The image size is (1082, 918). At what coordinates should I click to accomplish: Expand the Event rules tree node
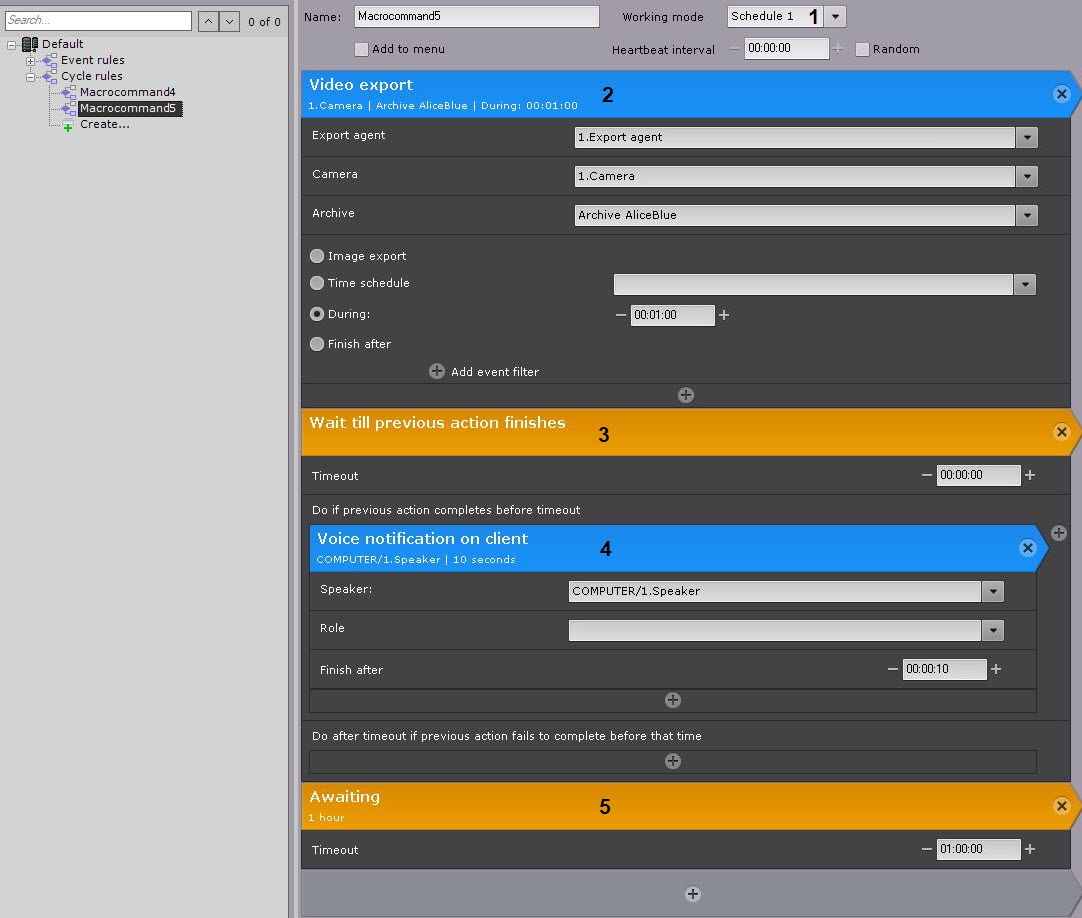(31, 61)
